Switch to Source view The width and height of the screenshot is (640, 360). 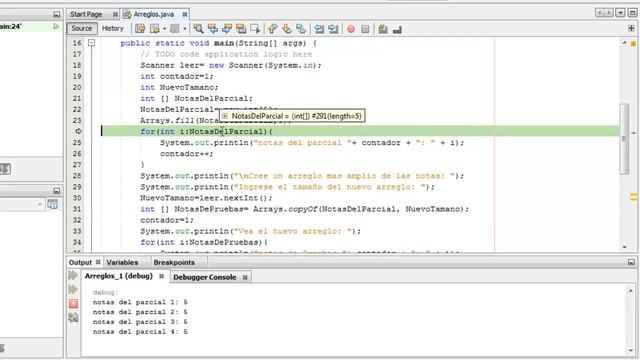(x=82, y=28)
